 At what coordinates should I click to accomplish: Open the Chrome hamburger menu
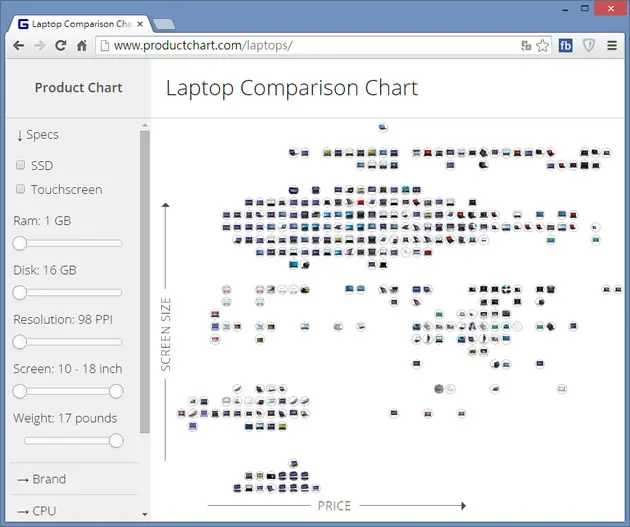(x=612, y=46)
